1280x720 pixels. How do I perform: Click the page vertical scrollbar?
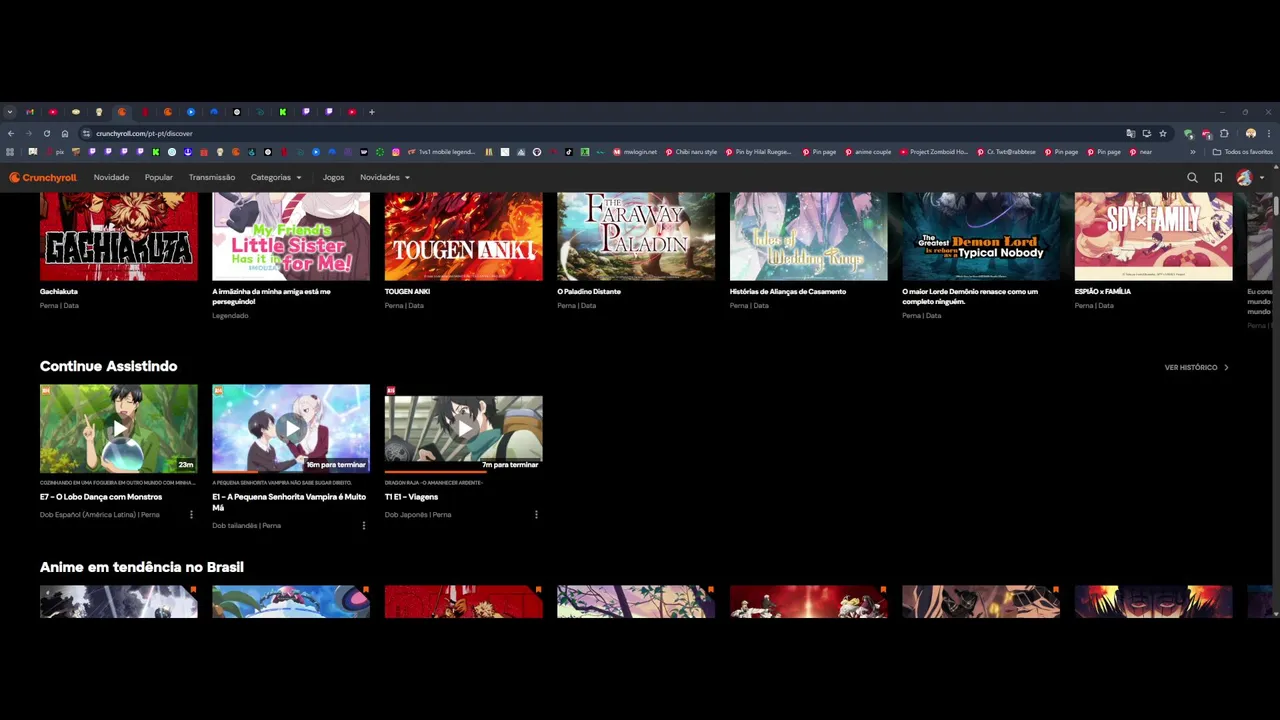[1276, 205]
